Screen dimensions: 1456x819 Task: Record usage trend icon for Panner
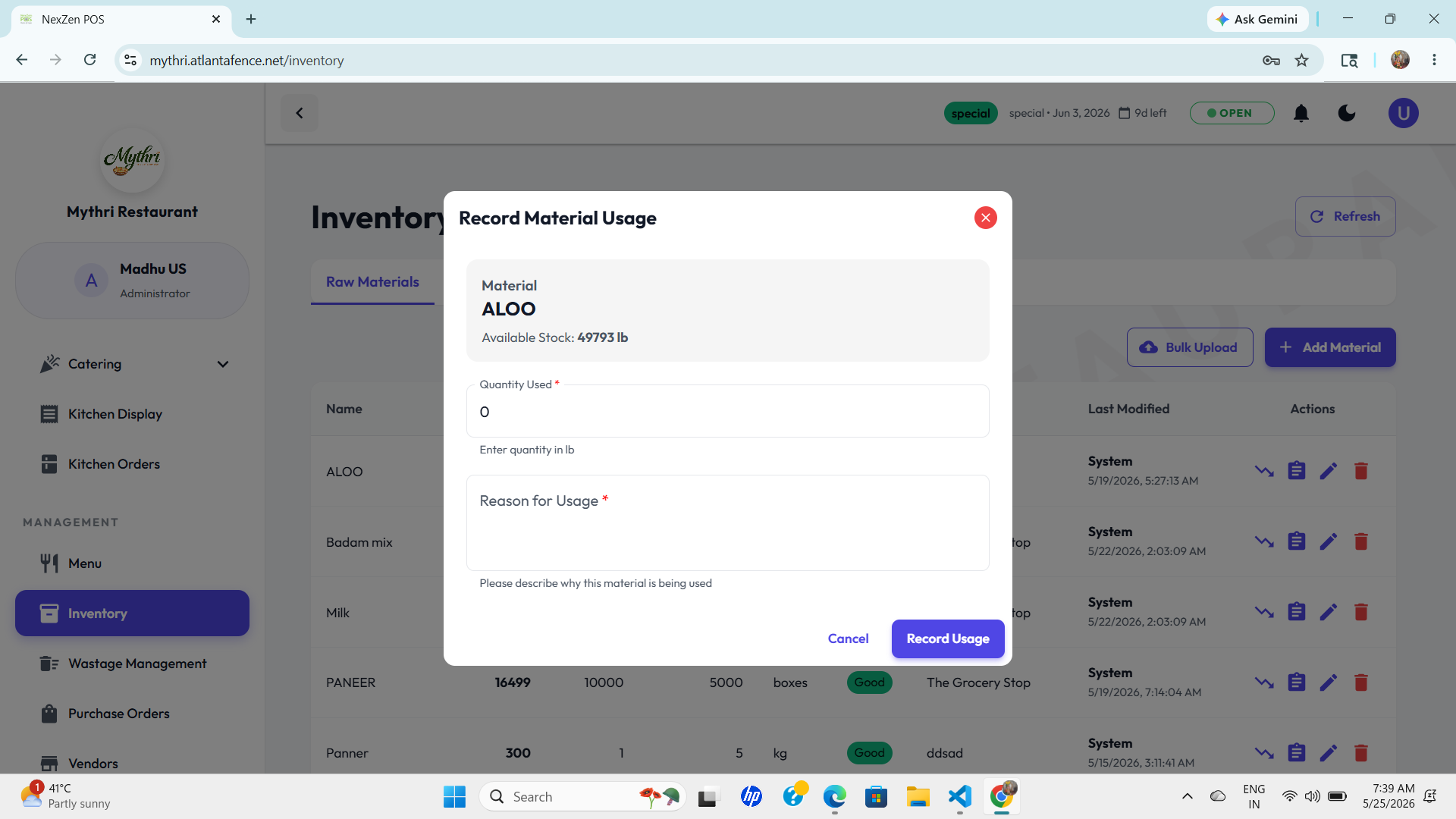tap(1264, 753)
